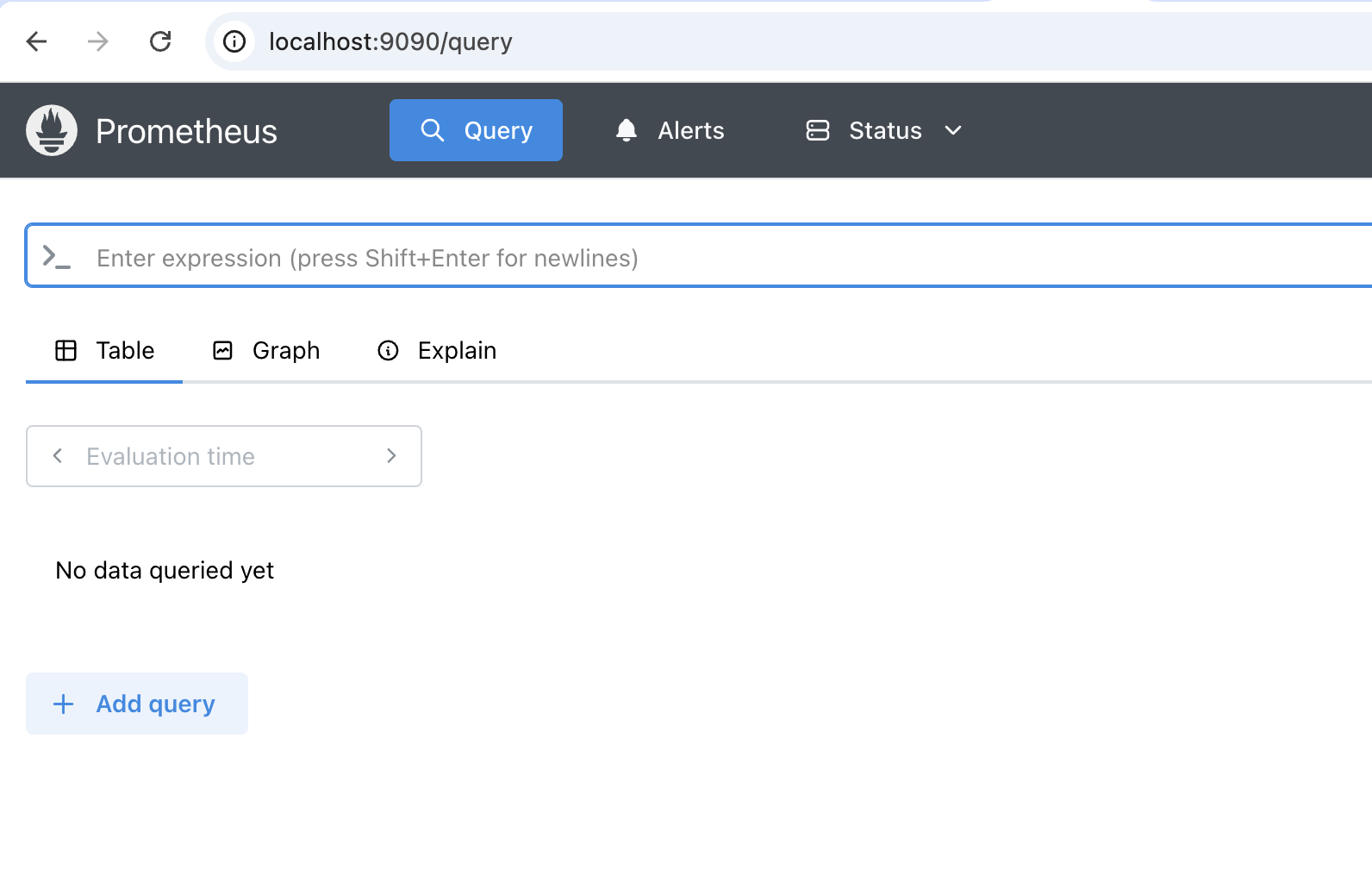Image resolution: width=1372 pixels, height=895 pixels.
Task: Open the Query page button
Action: pyautogui.click(x=476, y=130)
